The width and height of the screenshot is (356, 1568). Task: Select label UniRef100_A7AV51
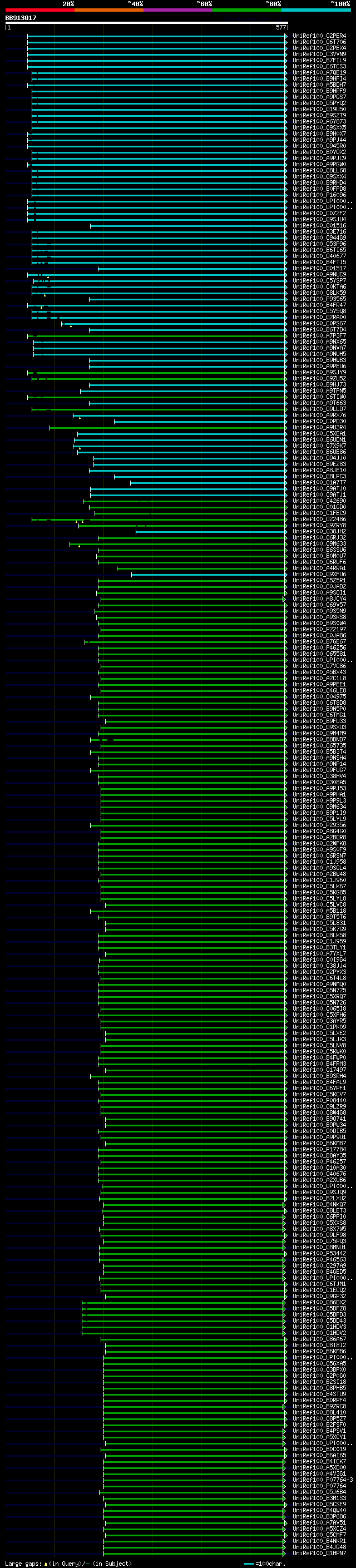[x=319, y=1522]
